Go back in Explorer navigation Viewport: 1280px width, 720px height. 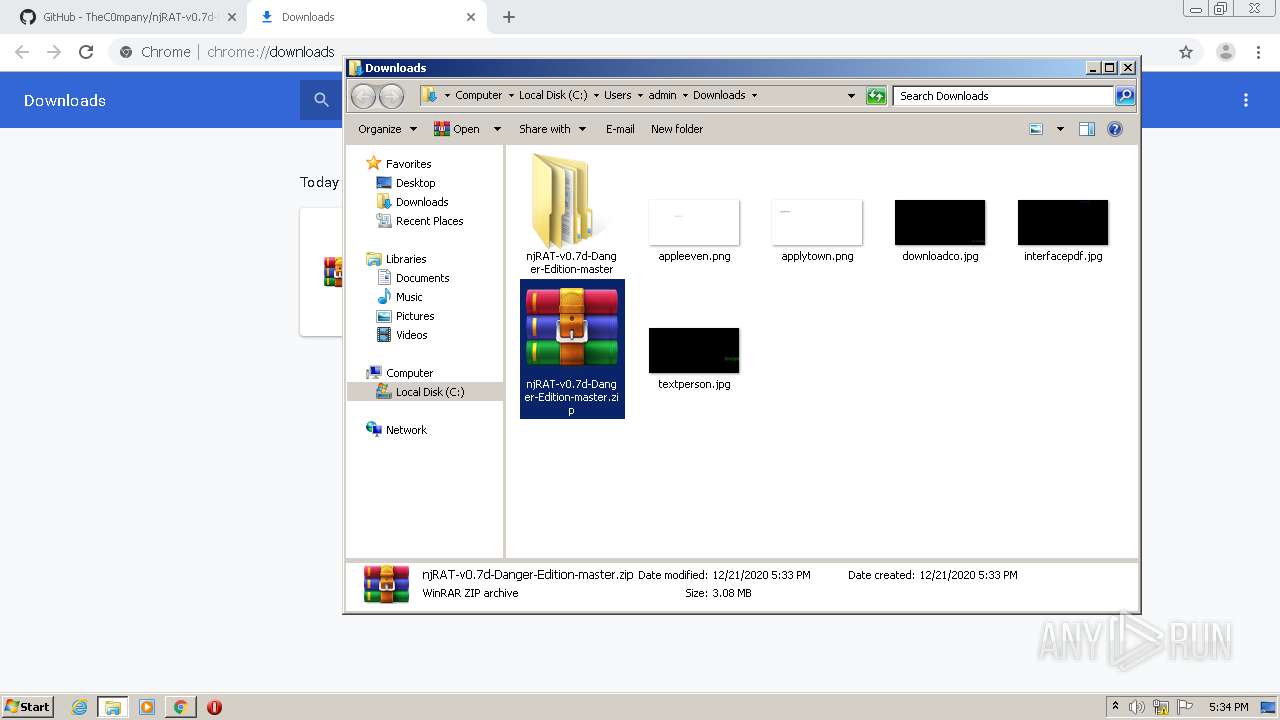click(363, 96)
